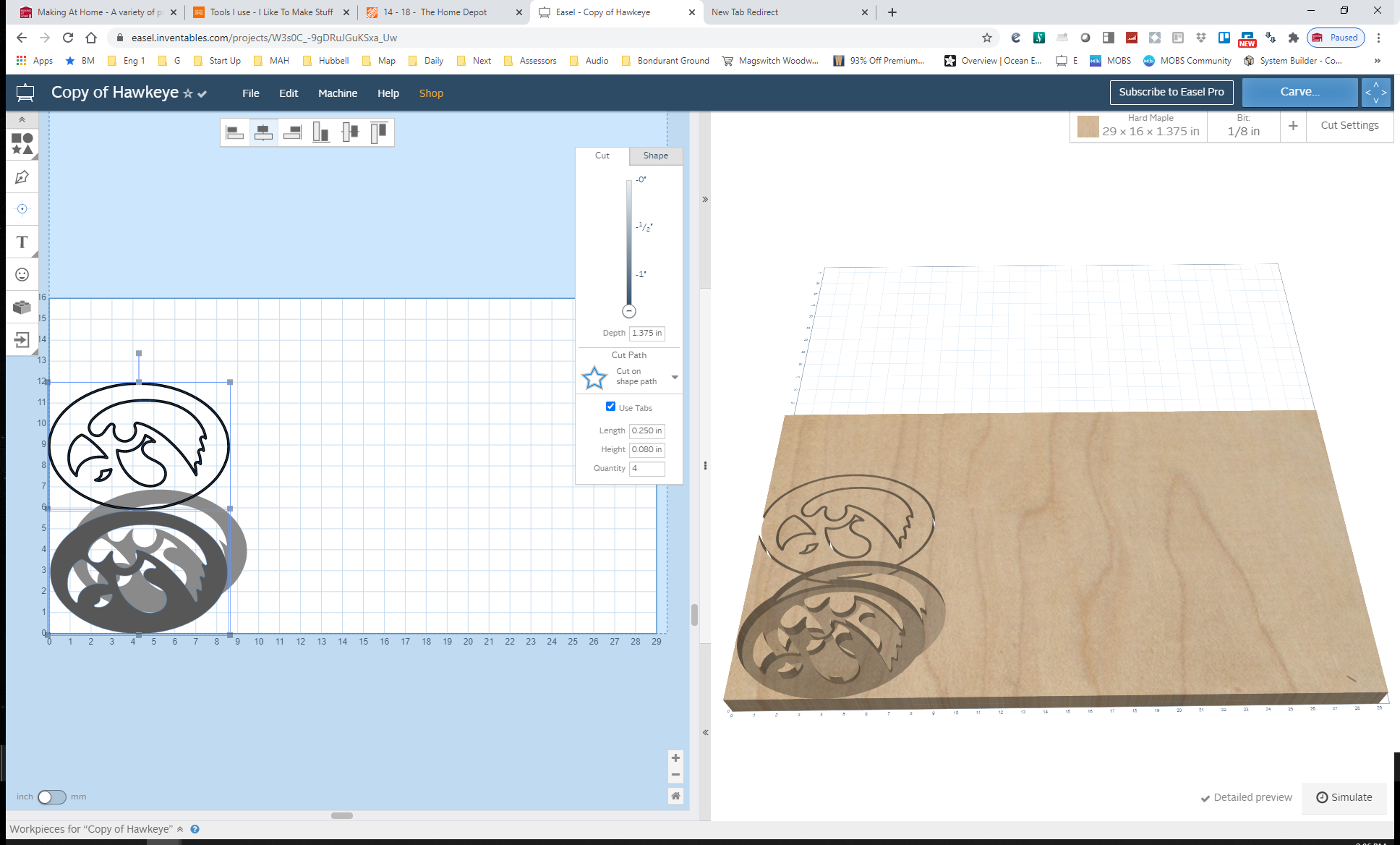Open the Icons (smiley) library

pos(21,274)
